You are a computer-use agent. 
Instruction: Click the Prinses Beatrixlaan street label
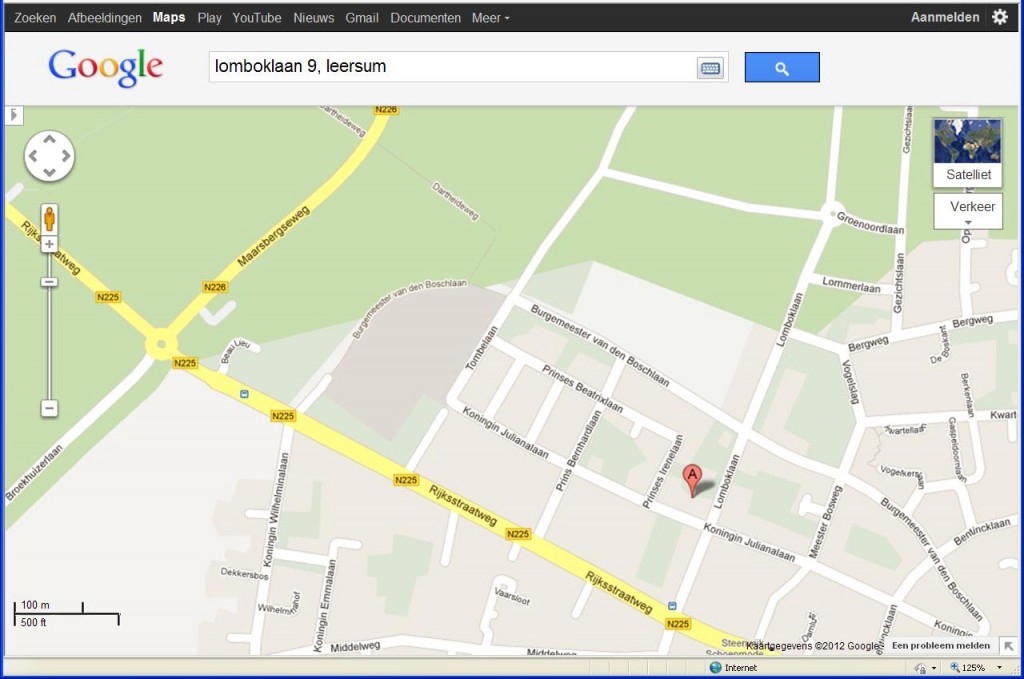583,388
